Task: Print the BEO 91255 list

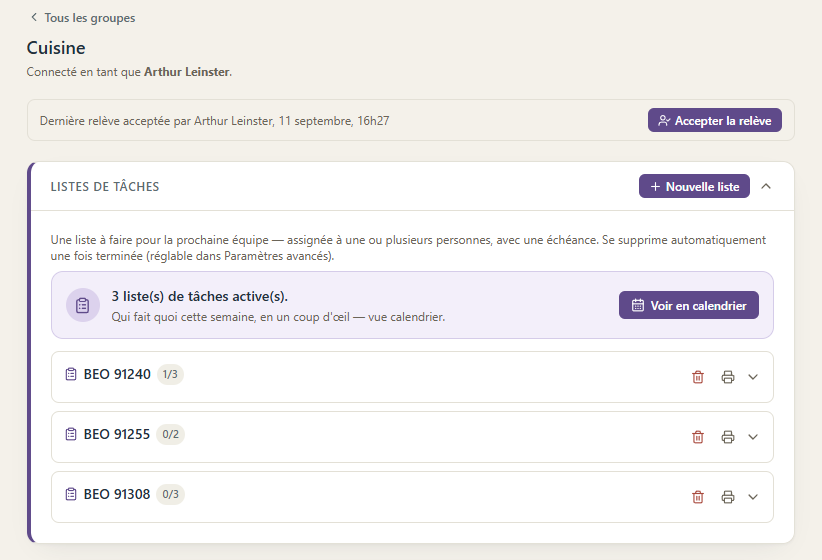Action: [x=728, y=437]
